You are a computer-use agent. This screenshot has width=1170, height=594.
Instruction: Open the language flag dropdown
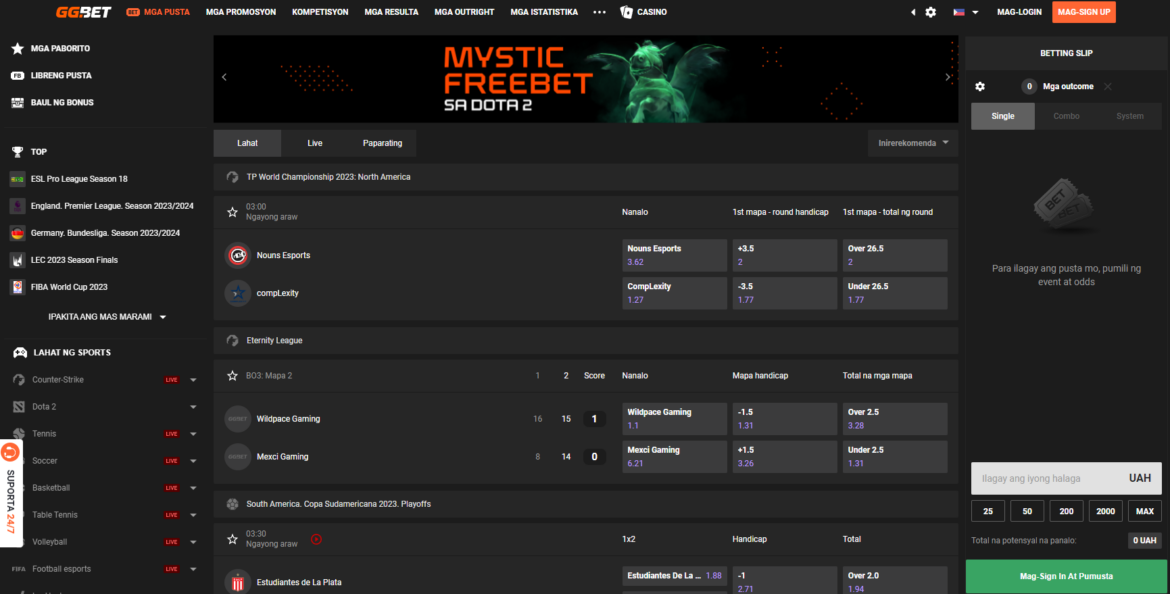pos(966,12)
